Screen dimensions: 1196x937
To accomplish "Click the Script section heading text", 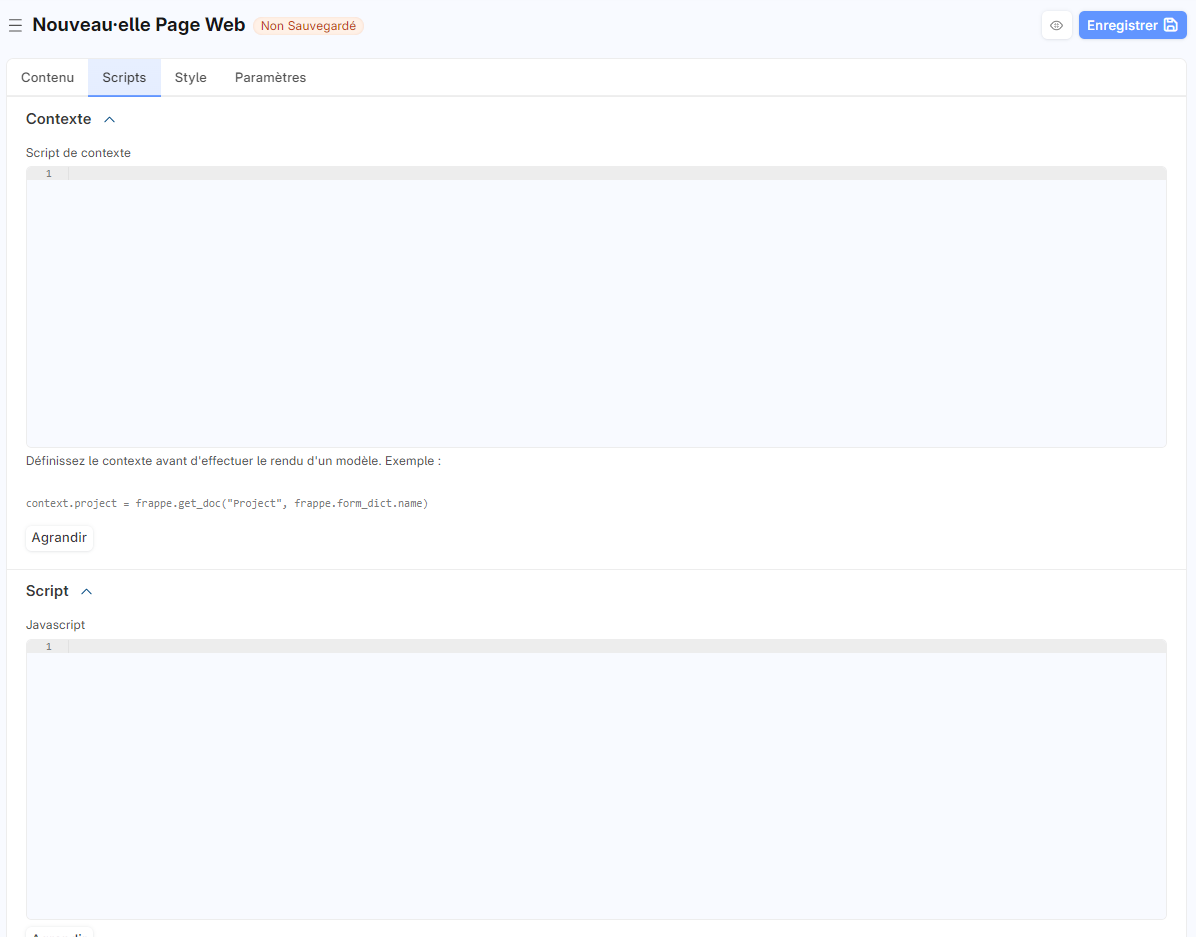I will click(47, 591).
